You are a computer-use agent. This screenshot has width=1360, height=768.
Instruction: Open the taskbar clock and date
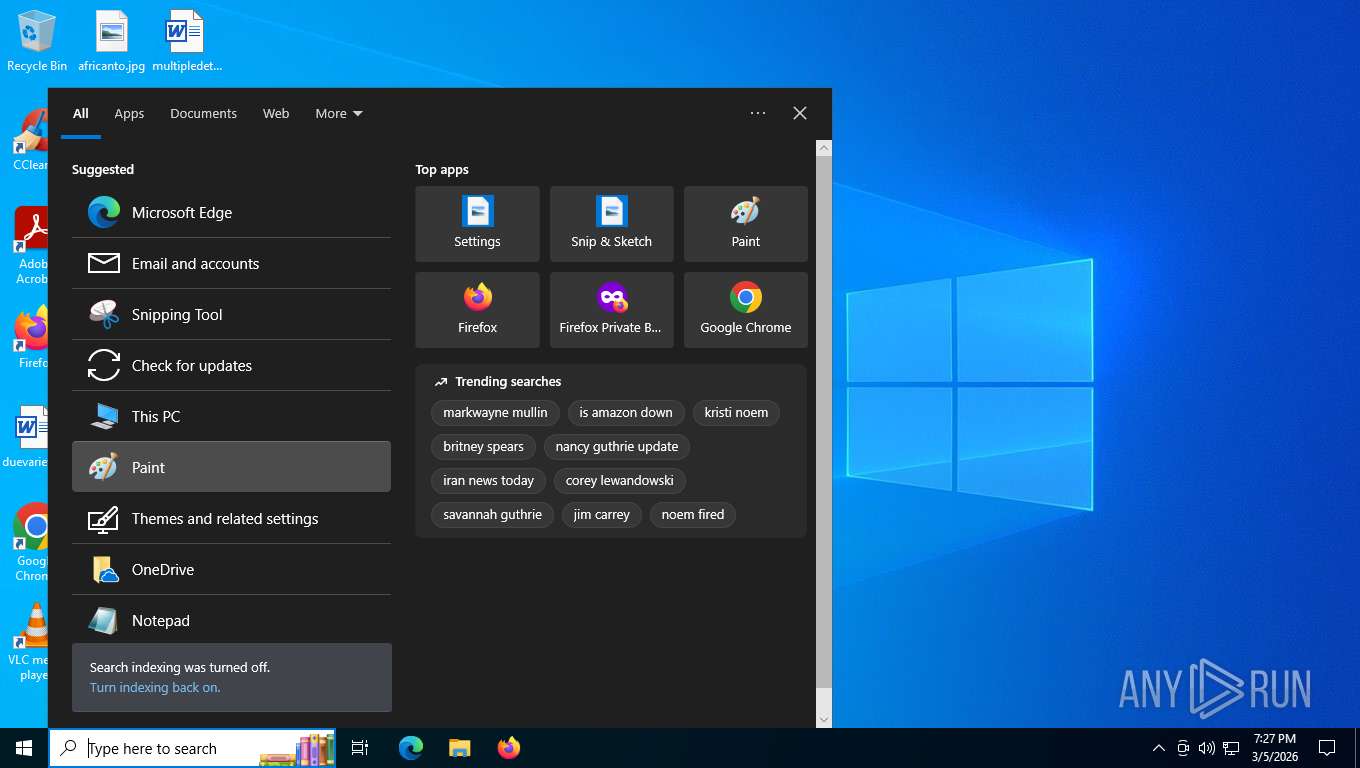click(1274, 748)
